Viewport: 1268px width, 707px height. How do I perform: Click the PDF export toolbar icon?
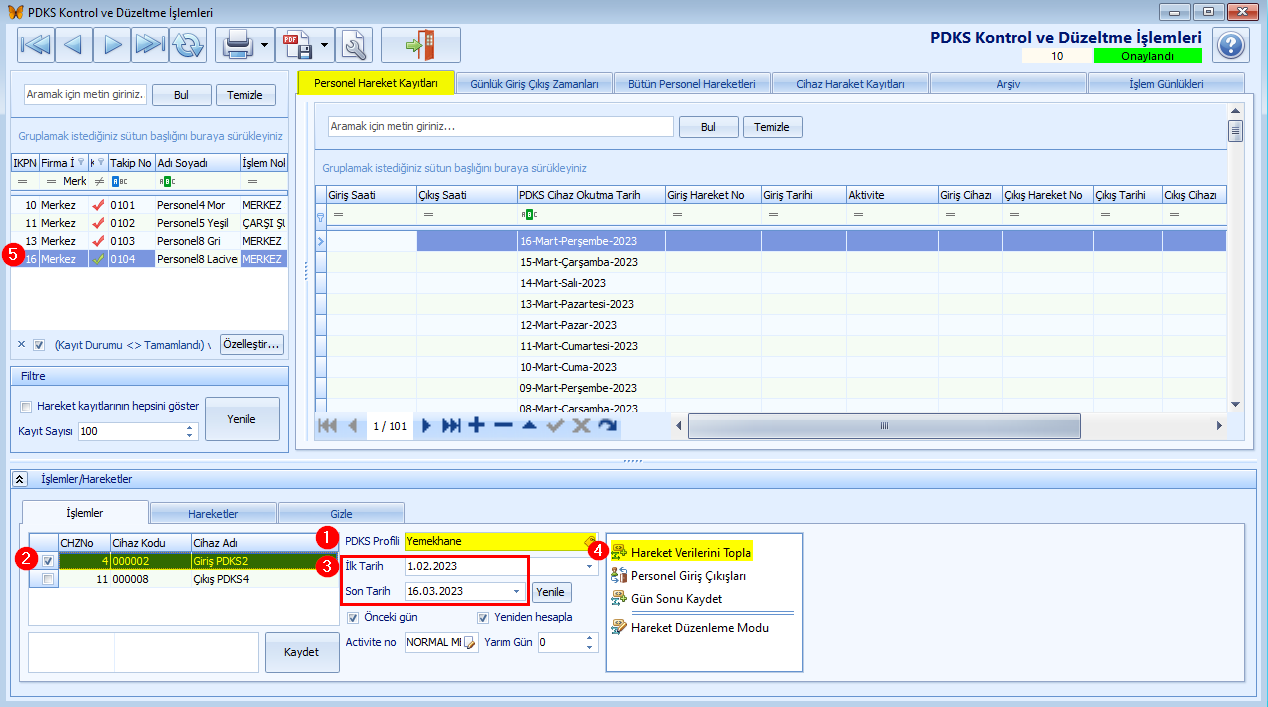[296, 45]
